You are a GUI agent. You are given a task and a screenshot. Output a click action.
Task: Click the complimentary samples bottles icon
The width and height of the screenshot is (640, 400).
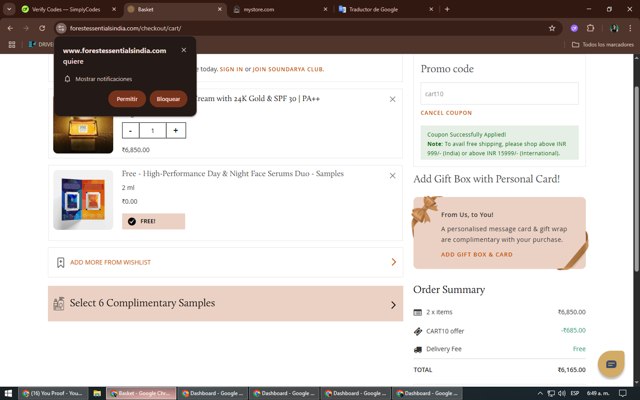pos(59,304)
